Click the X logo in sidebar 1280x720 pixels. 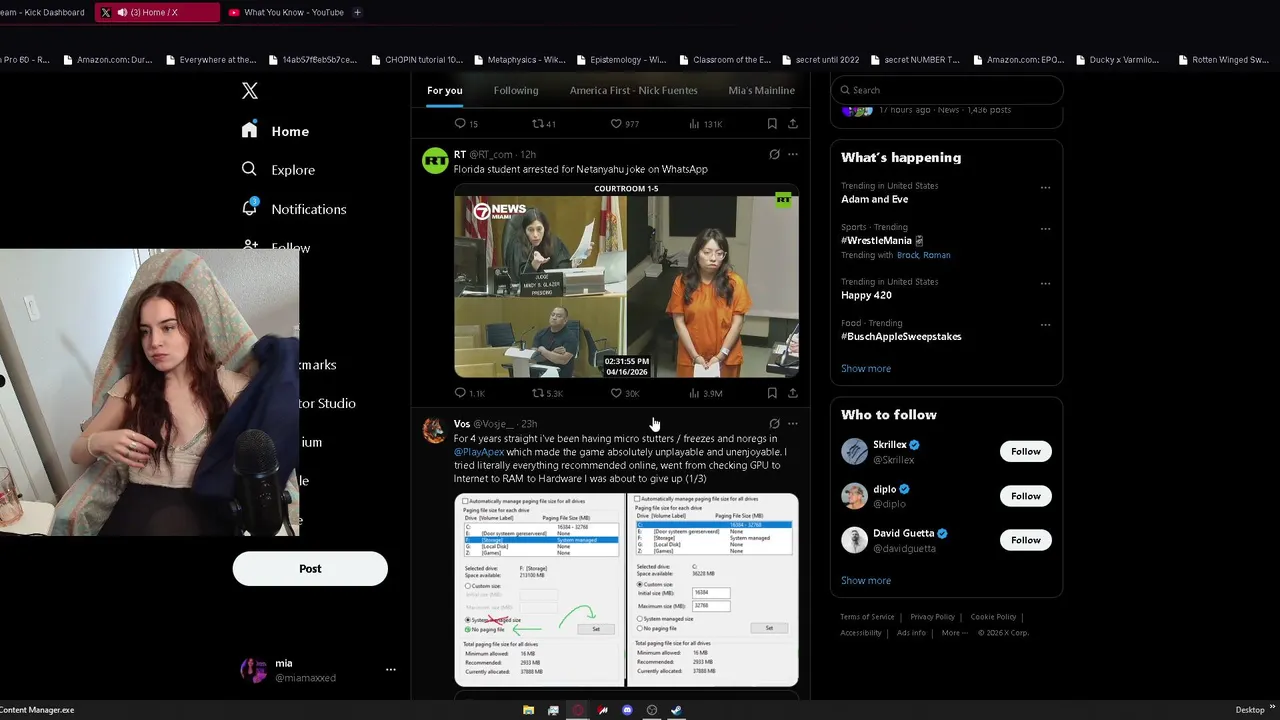tap(250, 91)
